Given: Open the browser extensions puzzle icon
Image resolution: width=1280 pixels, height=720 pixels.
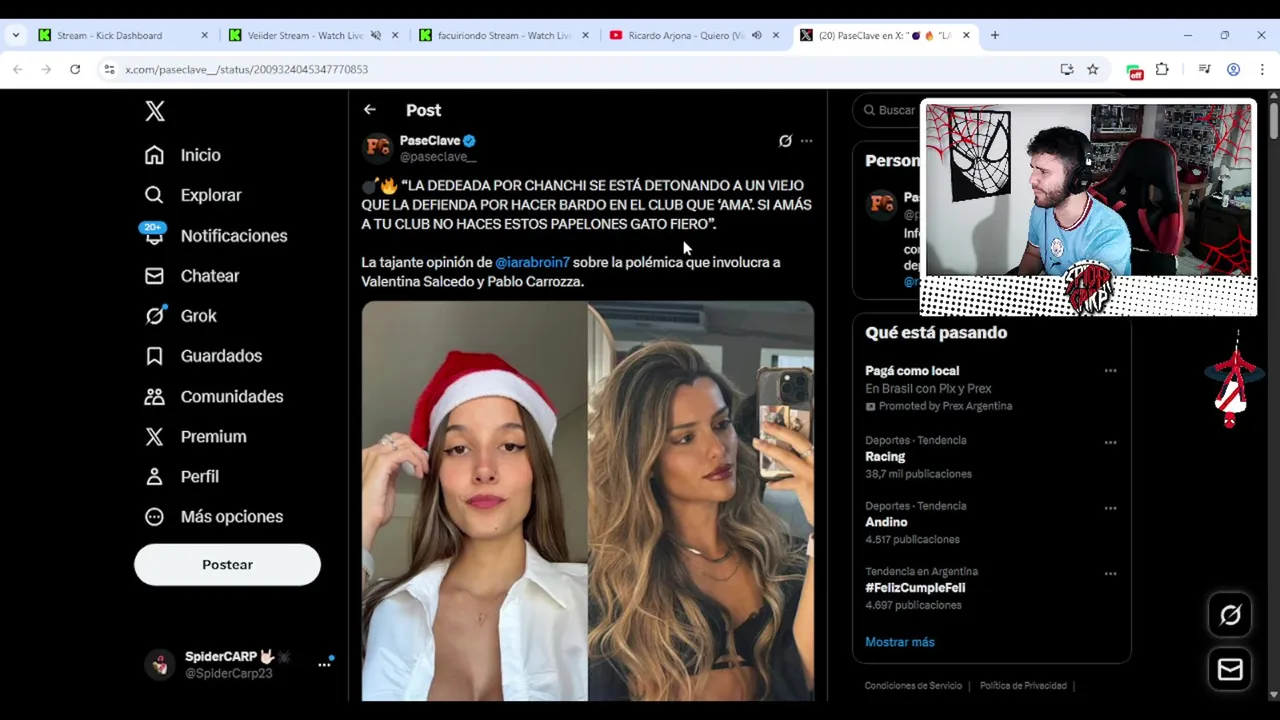Looking at the screenshot, I should coord(1162,69).
